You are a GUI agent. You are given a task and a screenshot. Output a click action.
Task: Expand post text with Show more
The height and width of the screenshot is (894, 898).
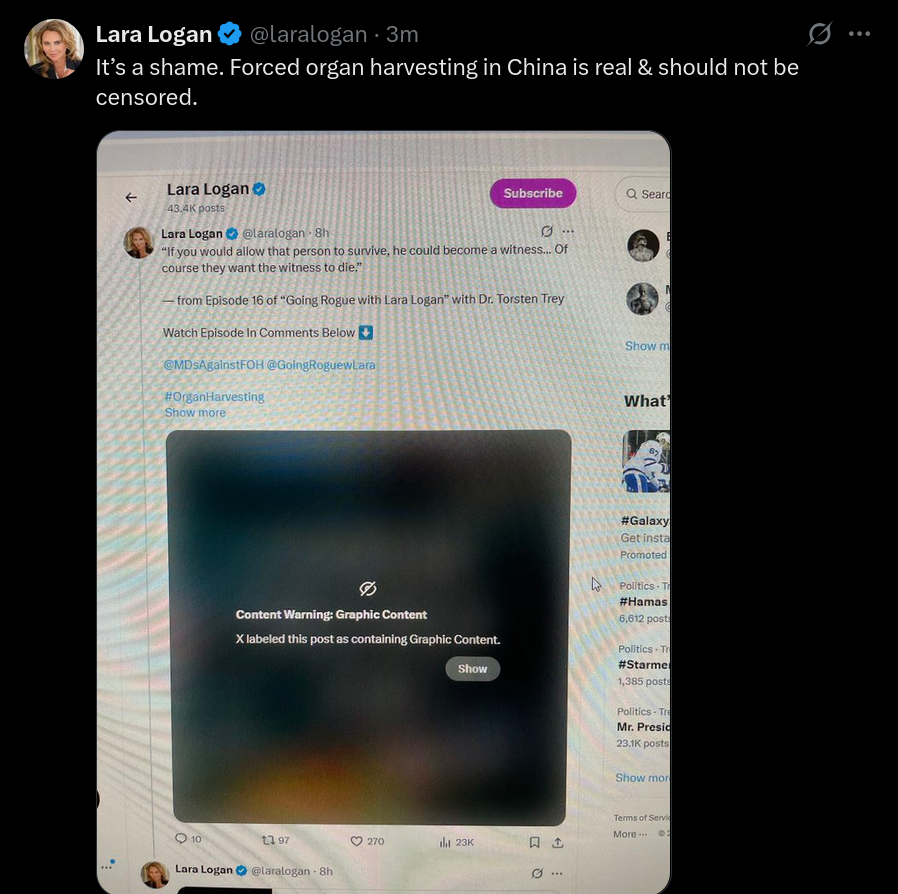pos(195,412)
